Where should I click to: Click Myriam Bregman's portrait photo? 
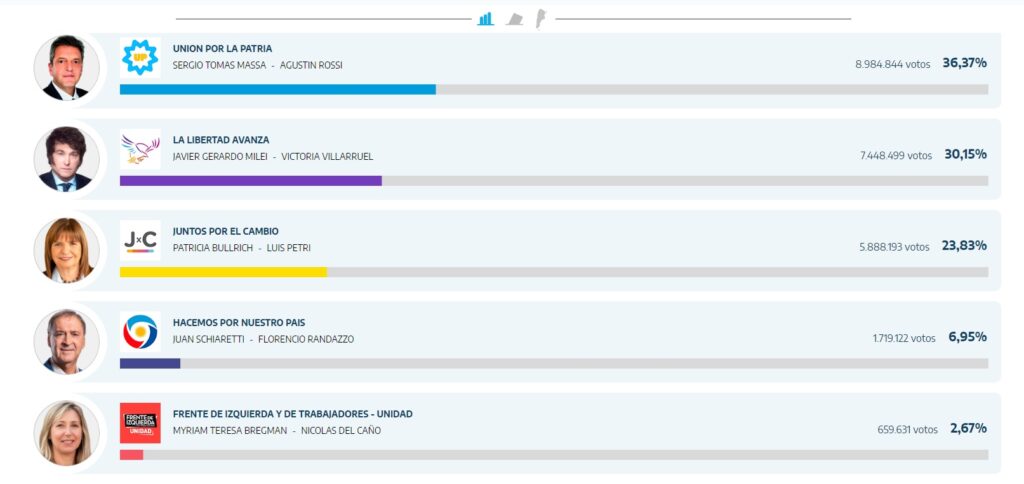(67, 432)
